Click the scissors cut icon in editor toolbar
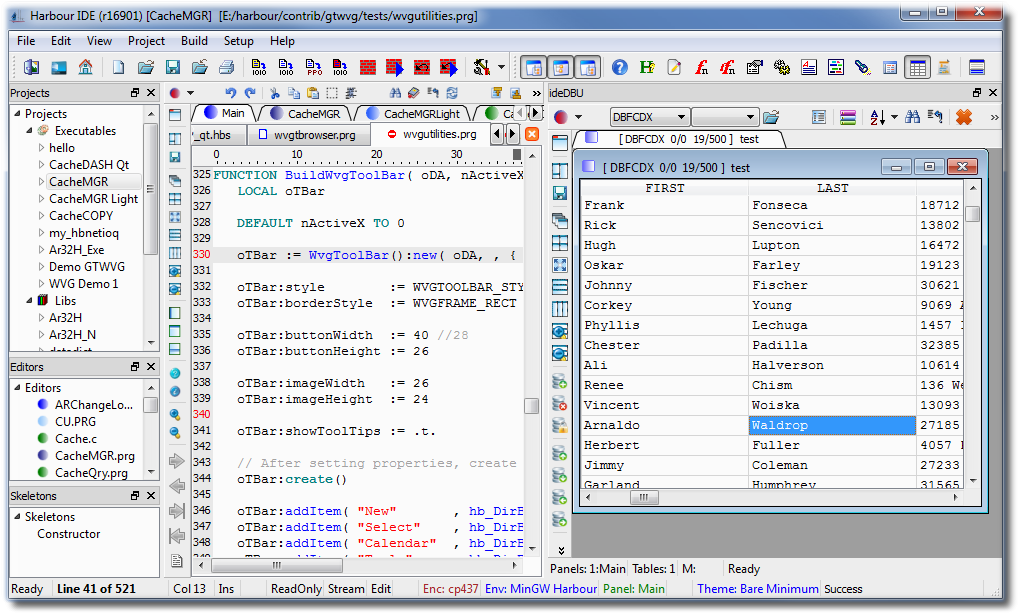Screen dimensions: 1023x616 [275, 93]
